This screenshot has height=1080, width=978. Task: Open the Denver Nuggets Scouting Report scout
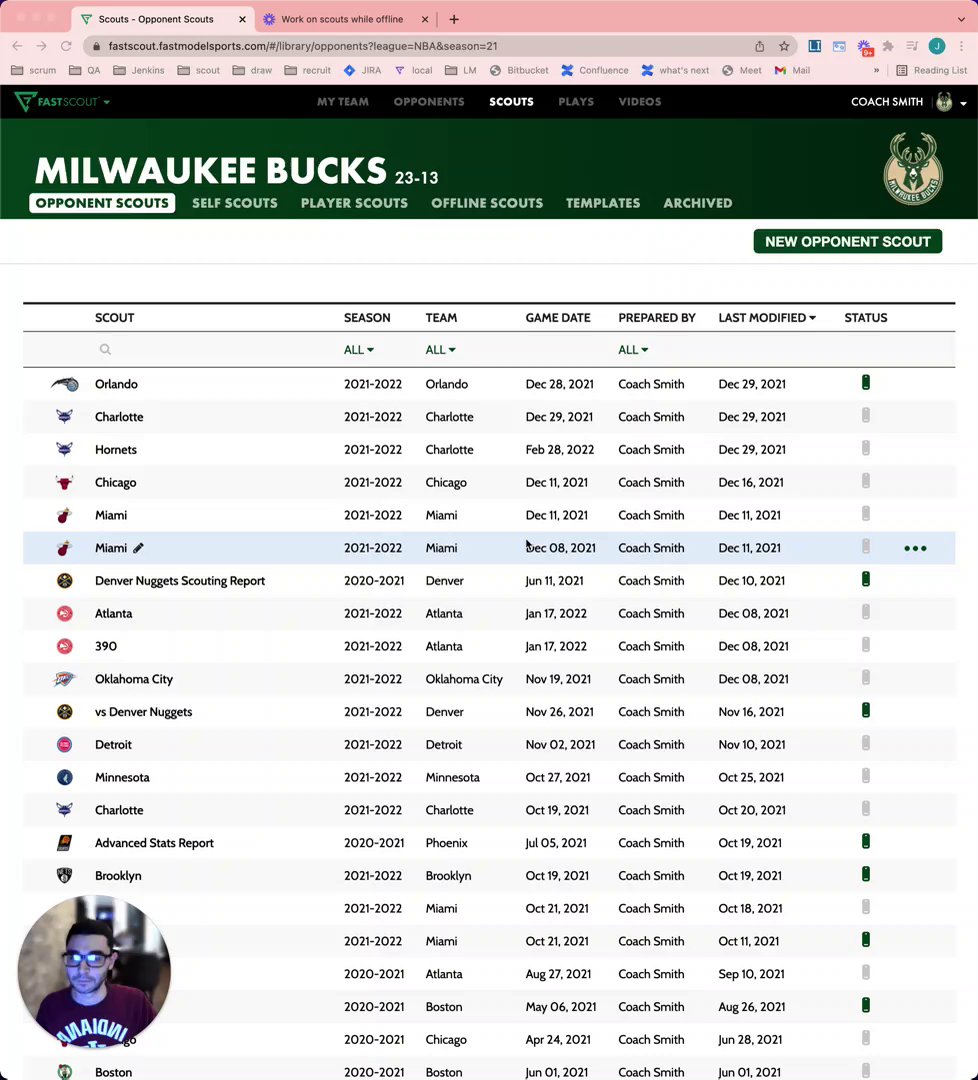point(180,581)
